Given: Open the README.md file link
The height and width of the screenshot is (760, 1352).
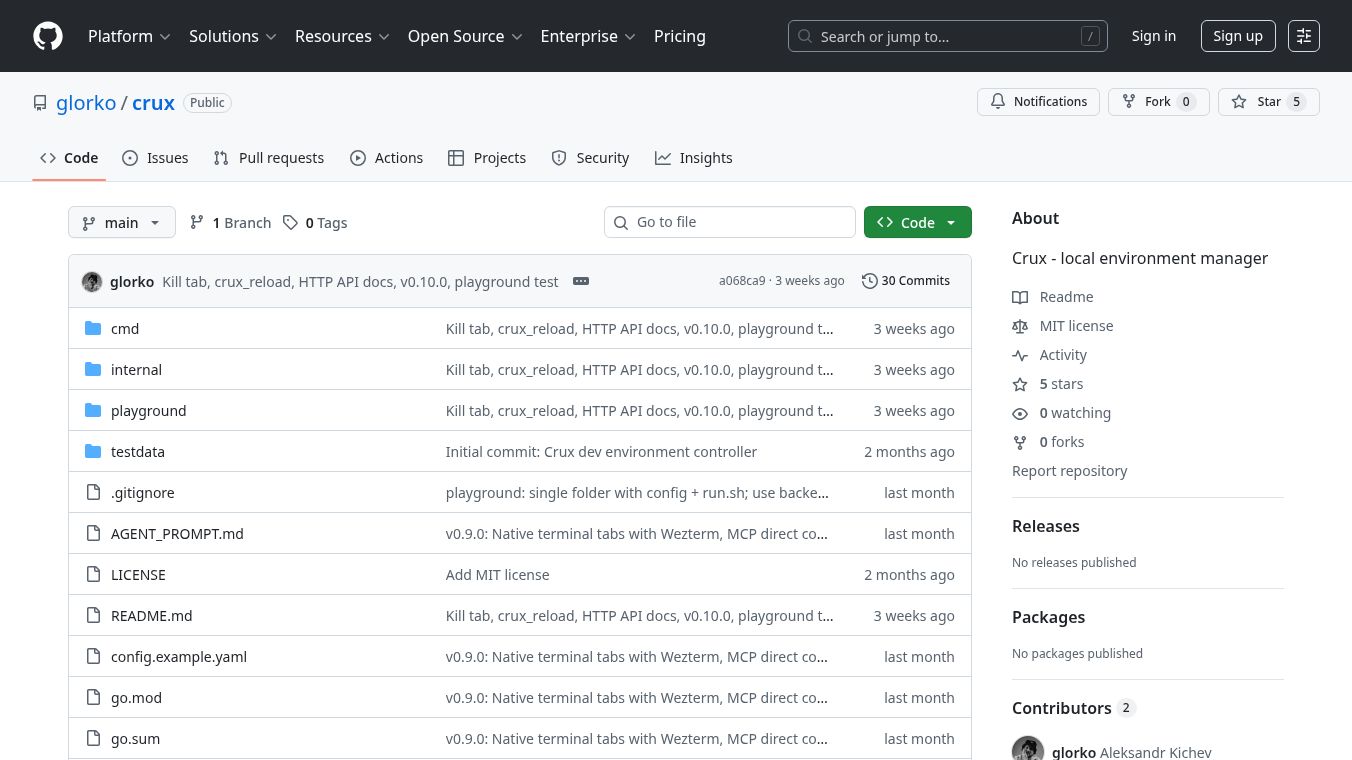Looking at the screenshot, I should coord(151,616).
